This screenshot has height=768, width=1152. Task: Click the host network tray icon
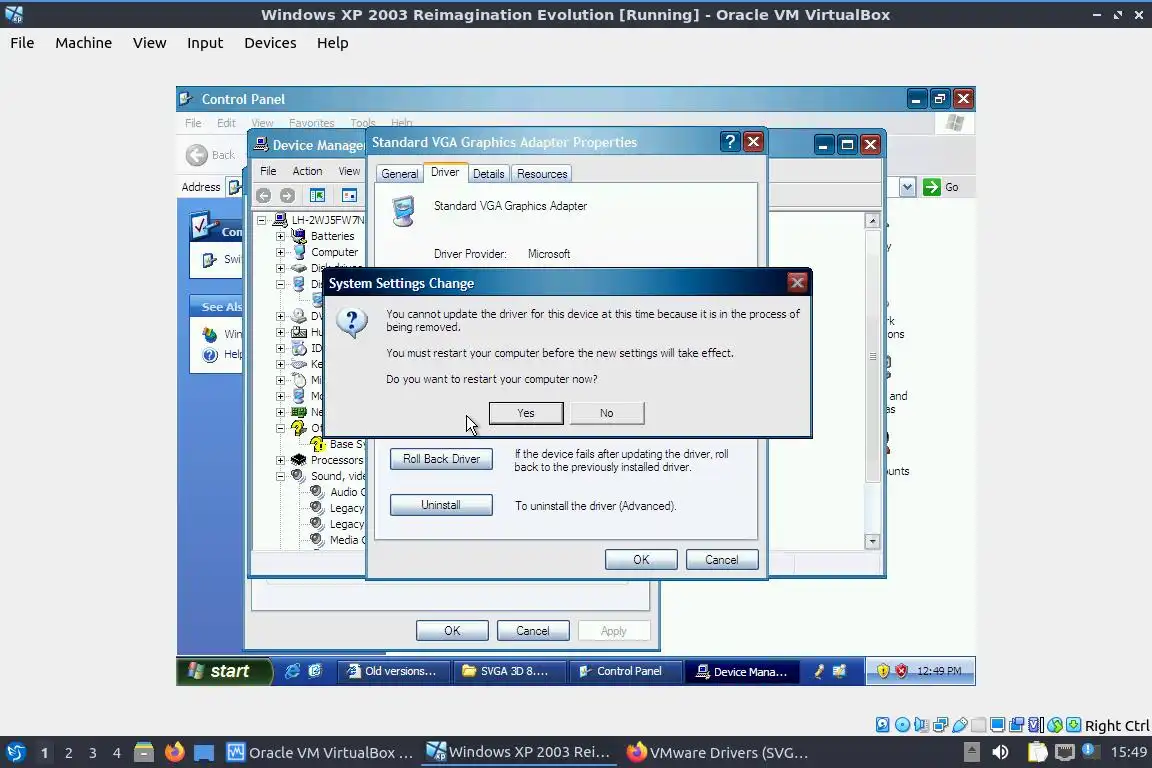point(1064,752)
